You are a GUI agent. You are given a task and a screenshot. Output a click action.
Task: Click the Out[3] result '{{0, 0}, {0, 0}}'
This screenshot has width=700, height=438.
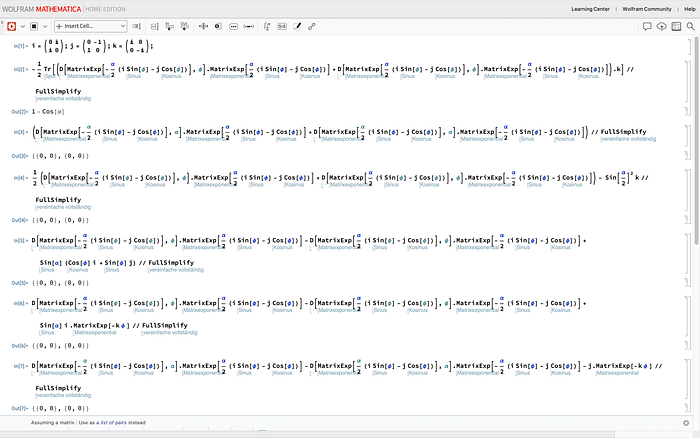(60, 156)
